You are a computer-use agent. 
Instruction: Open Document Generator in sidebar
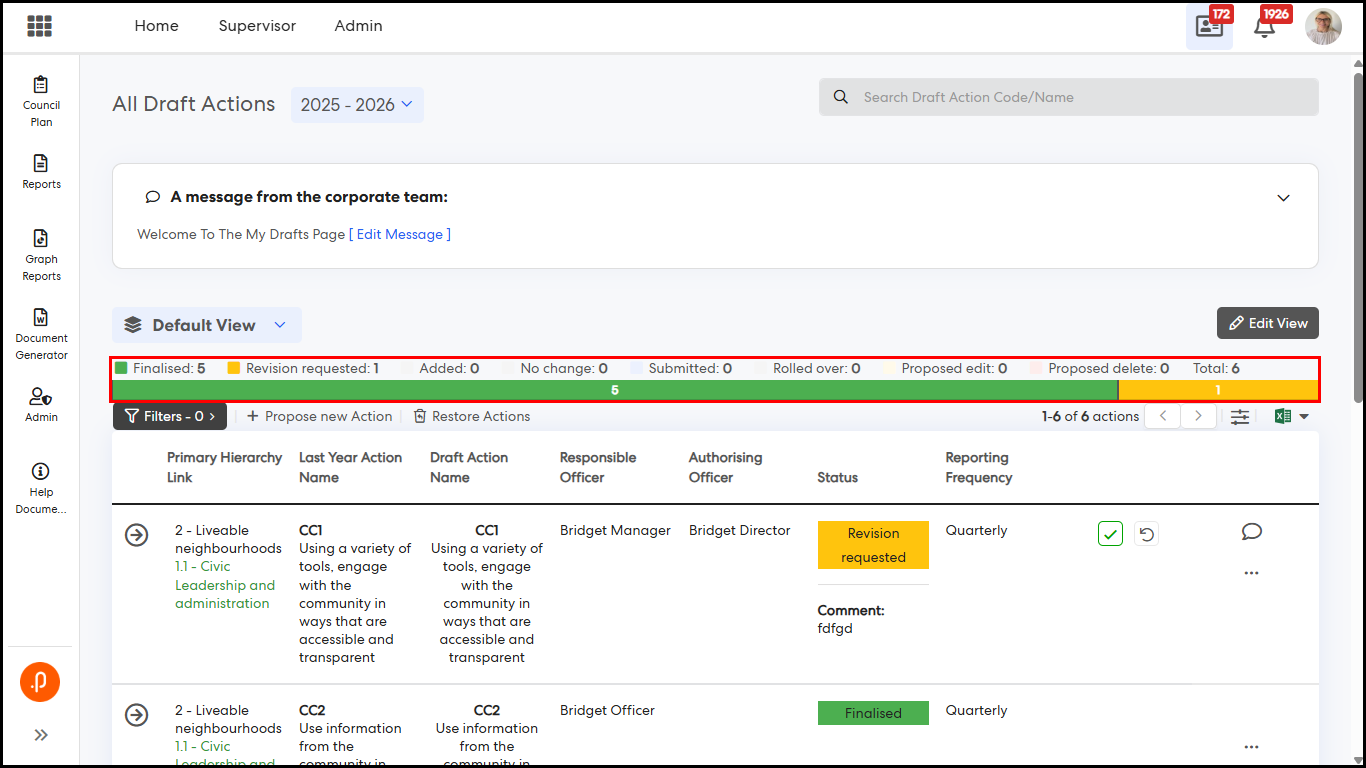pos(41,334)
